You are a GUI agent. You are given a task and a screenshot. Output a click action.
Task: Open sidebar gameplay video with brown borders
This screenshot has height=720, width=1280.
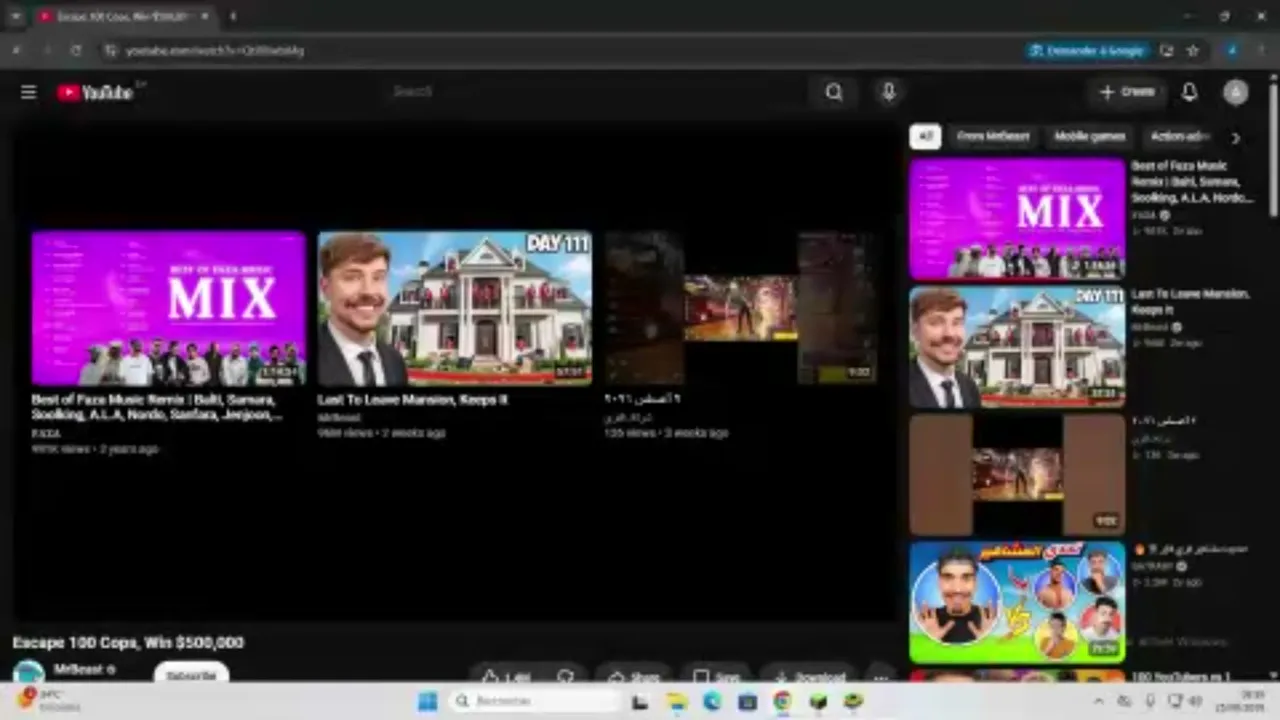[x=1017, y=475]
